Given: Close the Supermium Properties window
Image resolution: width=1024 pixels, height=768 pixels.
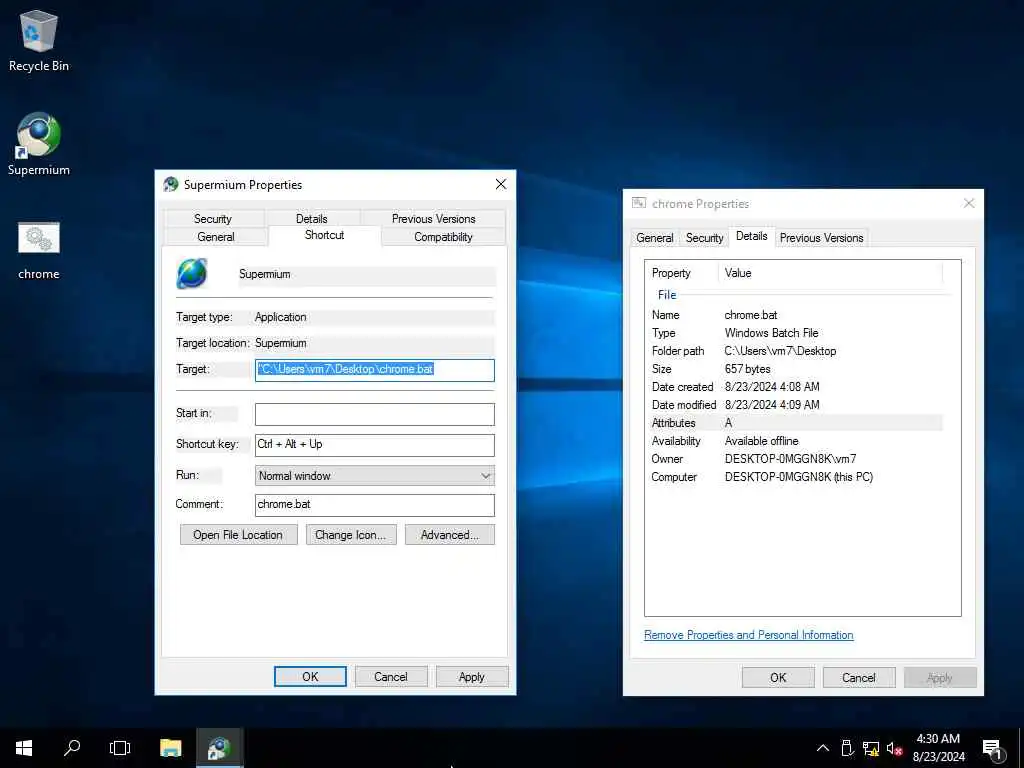Looking at the screenshot, I should pyautogui.click(x=501, y=184).
